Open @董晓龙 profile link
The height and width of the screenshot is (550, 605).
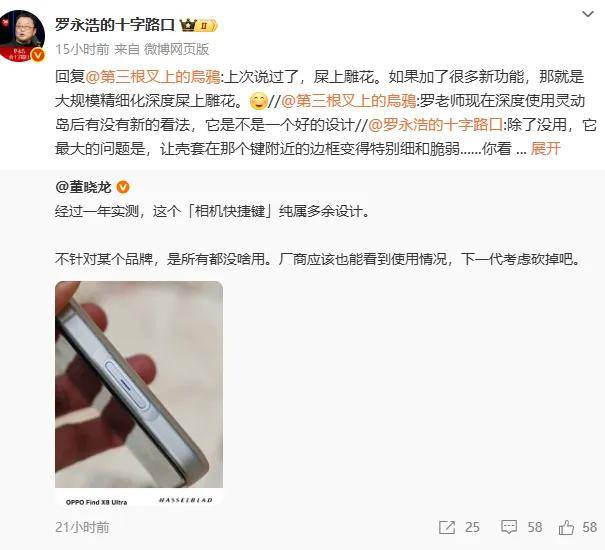[83, 187]
